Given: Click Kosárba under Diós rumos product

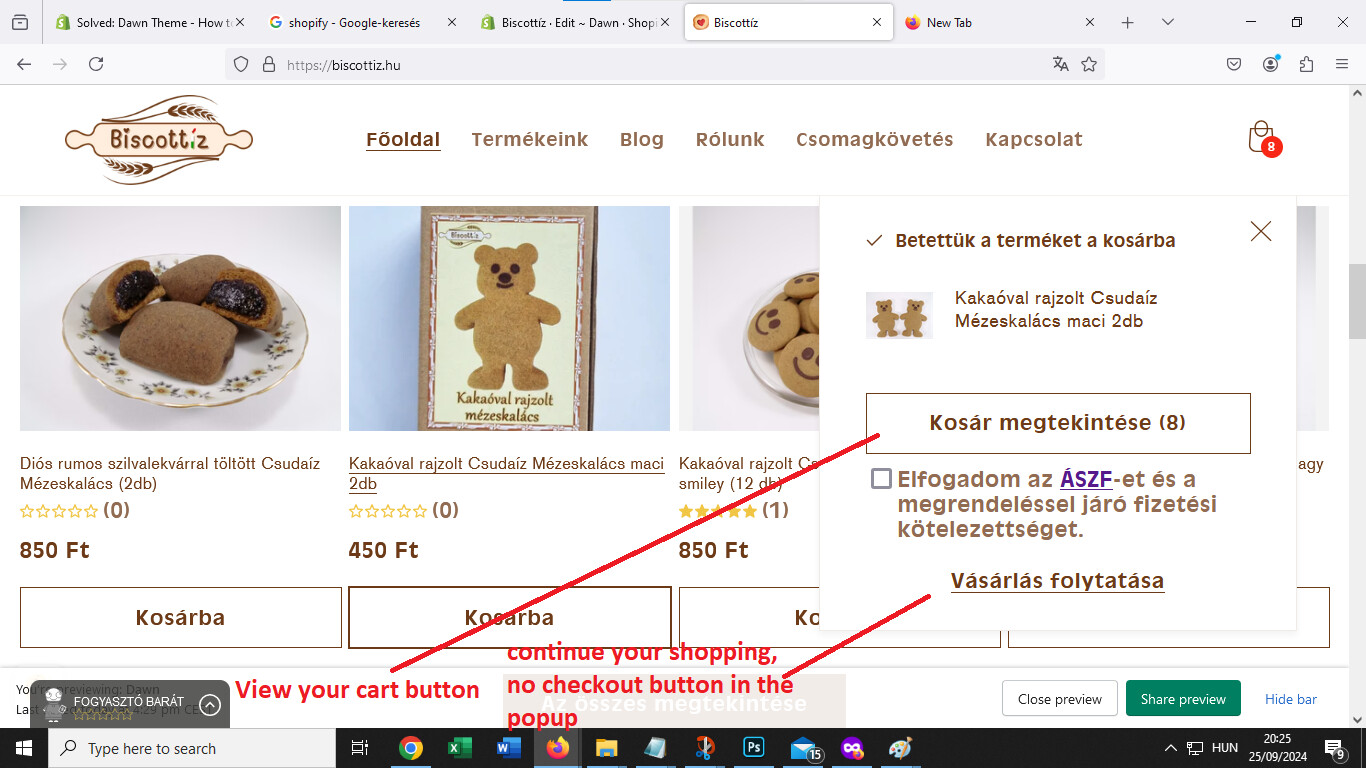Looking at the screenshot, I should coord(181,617).
